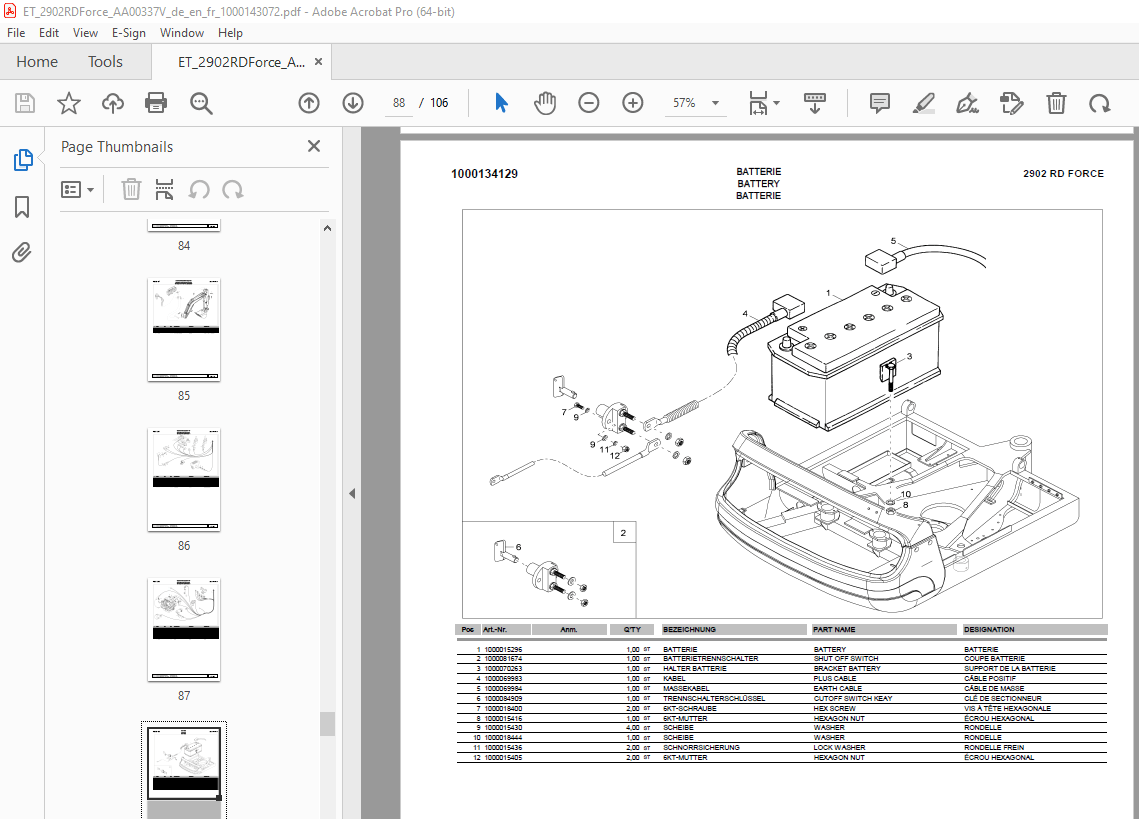Add a sticky note comment
1139x819 pixels.
click(878, 102)
